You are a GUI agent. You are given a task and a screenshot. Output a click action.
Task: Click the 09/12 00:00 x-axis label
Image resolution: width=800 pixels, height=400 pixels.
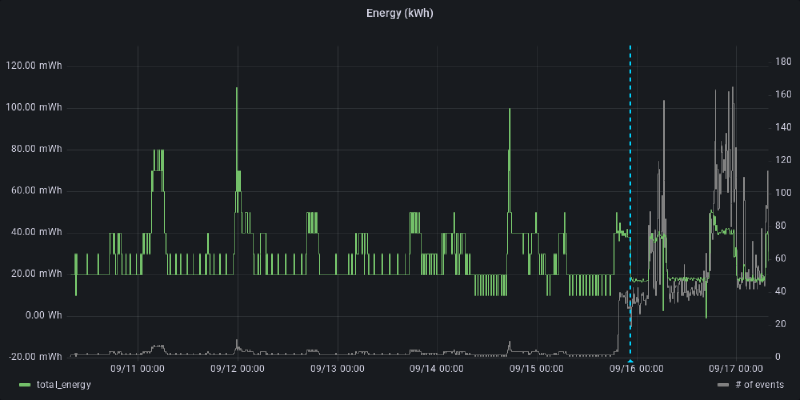[x=237, y=368]
